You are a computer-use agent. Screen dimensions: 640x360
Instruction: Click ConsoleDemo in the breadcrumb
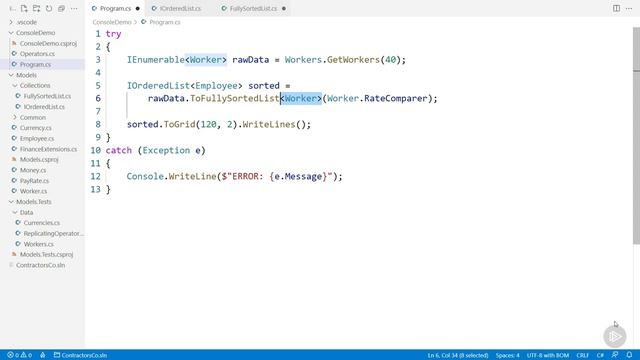(x=112, y=22)
